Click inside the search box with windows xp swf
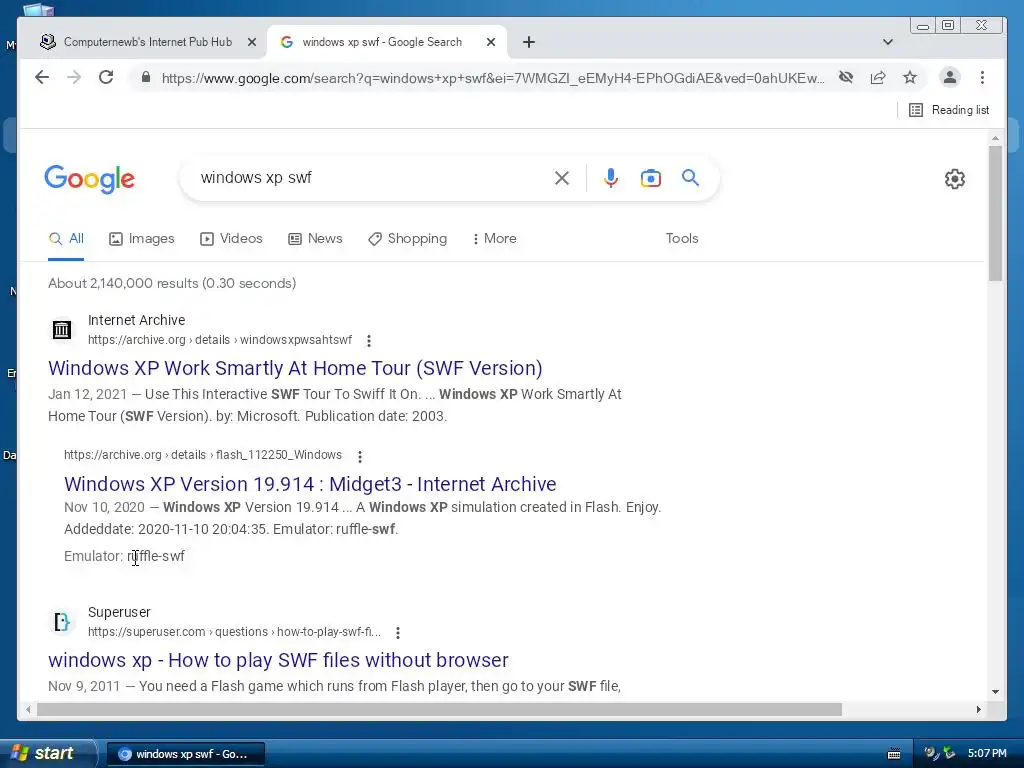The width and height of the screenshot is (1024, 768). (x=366, y=178)
